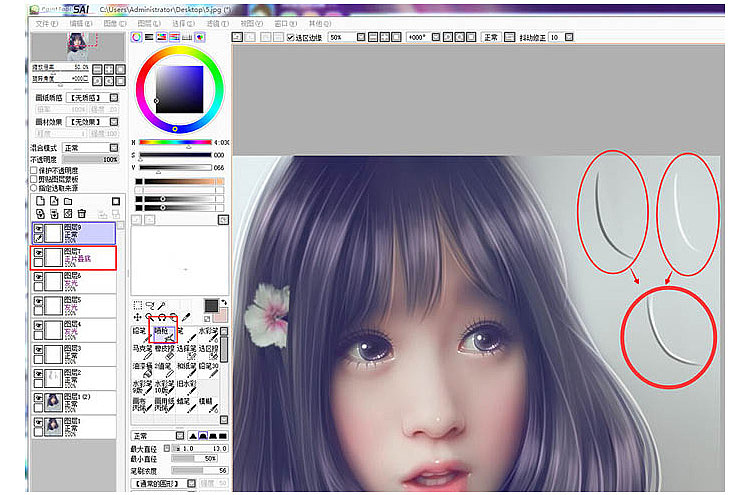Screen dimensions: 750x495
Task: Show the color wheel panel icon
Action: [x=137, y=37]
